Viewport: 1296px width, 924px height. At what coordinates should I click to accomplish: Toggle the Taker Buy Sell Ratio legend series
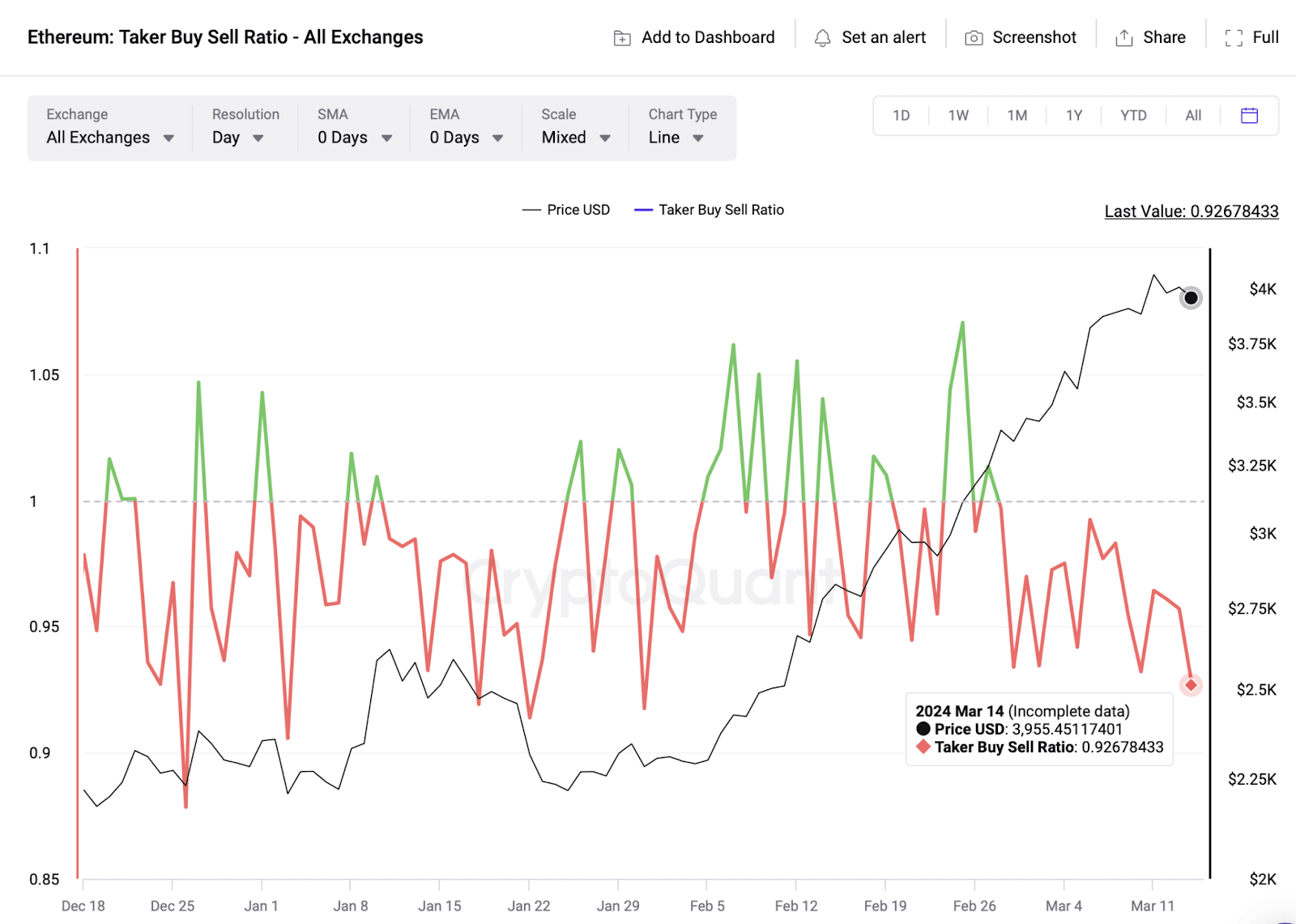710,210
